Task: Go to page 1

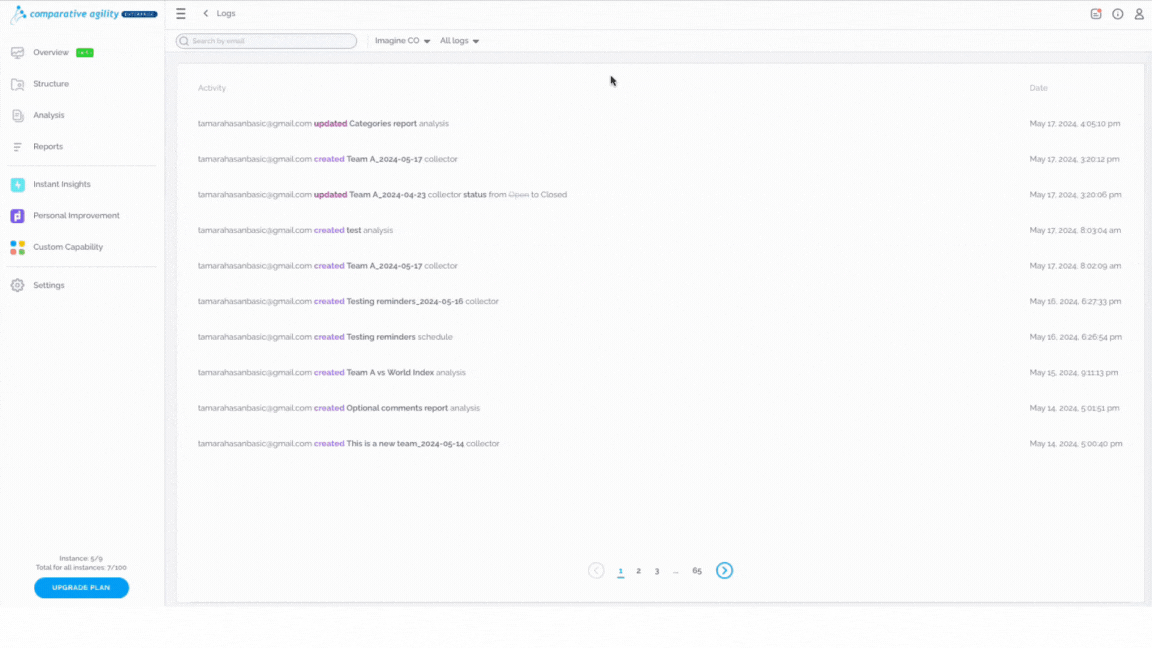Action: coord(621,571)
